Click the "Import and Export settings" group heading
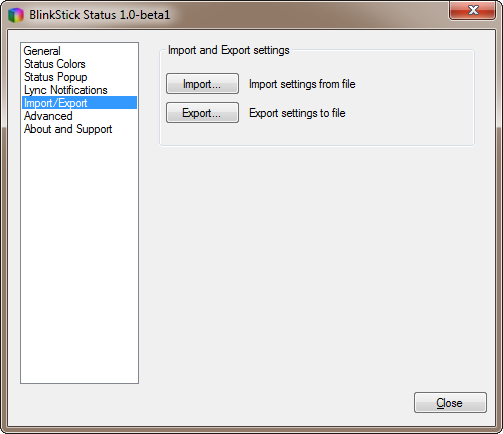The height and width of the screenshot is (434, 503). (229, 50)
